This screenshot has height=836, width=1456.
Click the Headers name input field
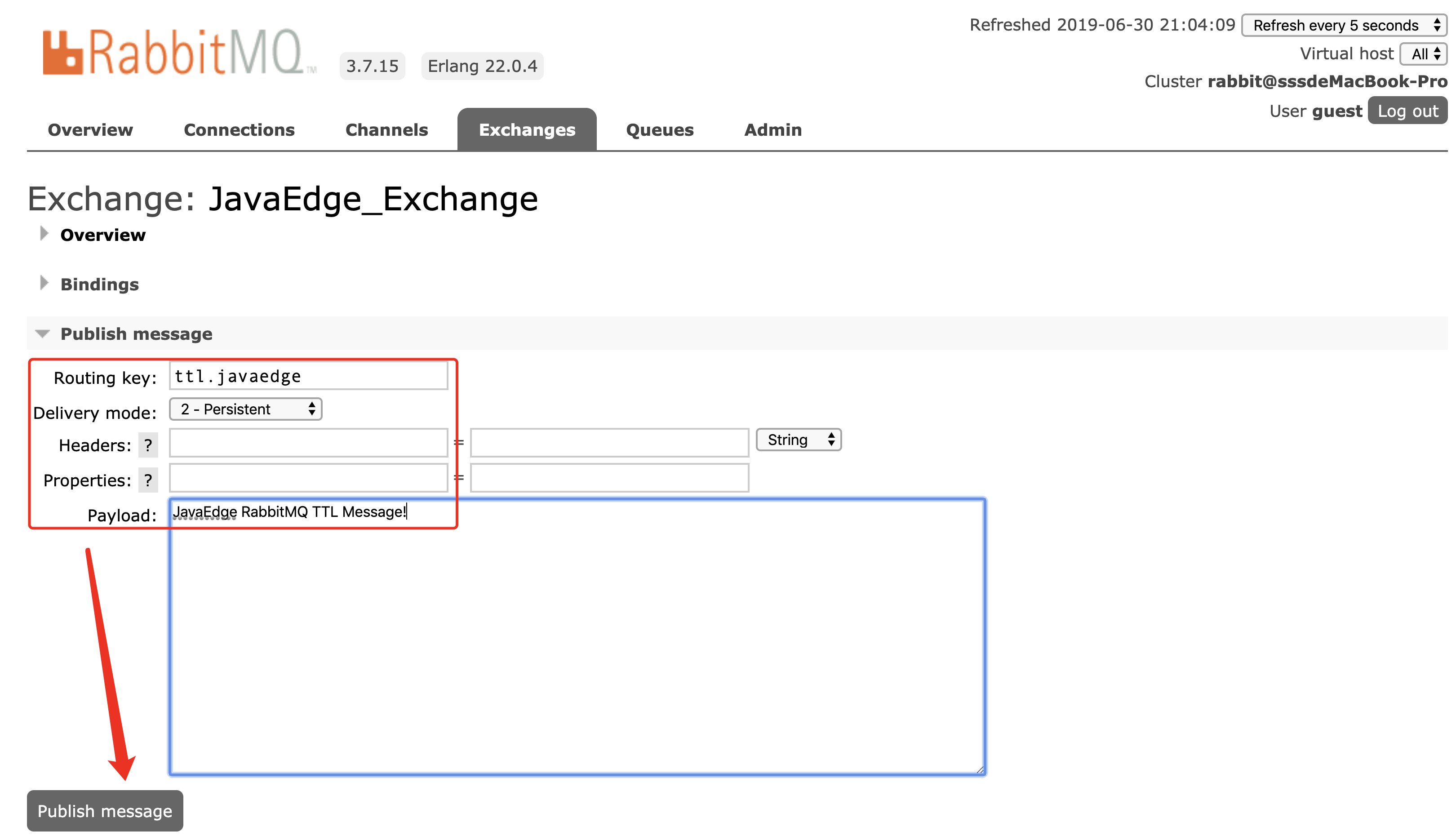click(x=308, y=443)
